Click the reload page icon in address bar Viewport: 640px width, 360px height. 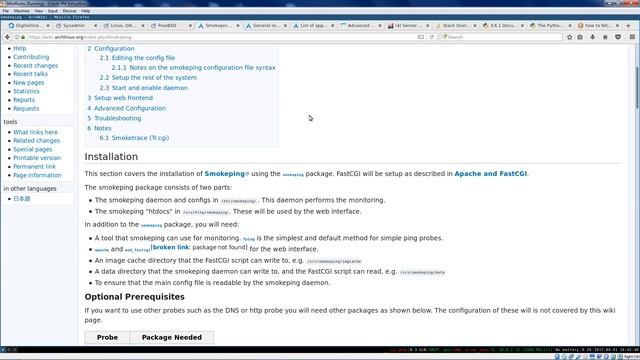pos(432,37)
